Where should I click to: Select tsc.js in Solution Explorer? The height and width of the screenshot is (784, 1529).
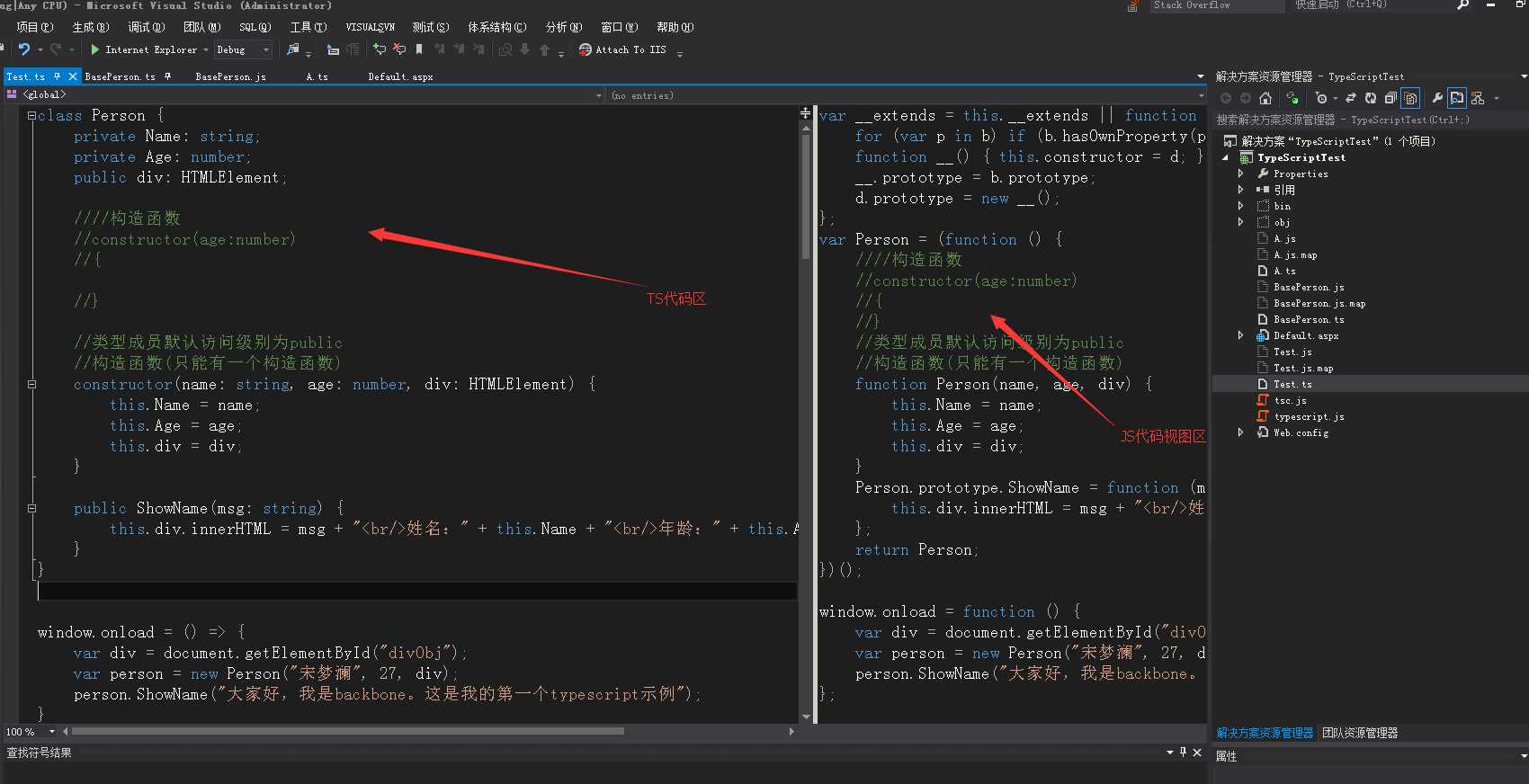click(1290, 400)
